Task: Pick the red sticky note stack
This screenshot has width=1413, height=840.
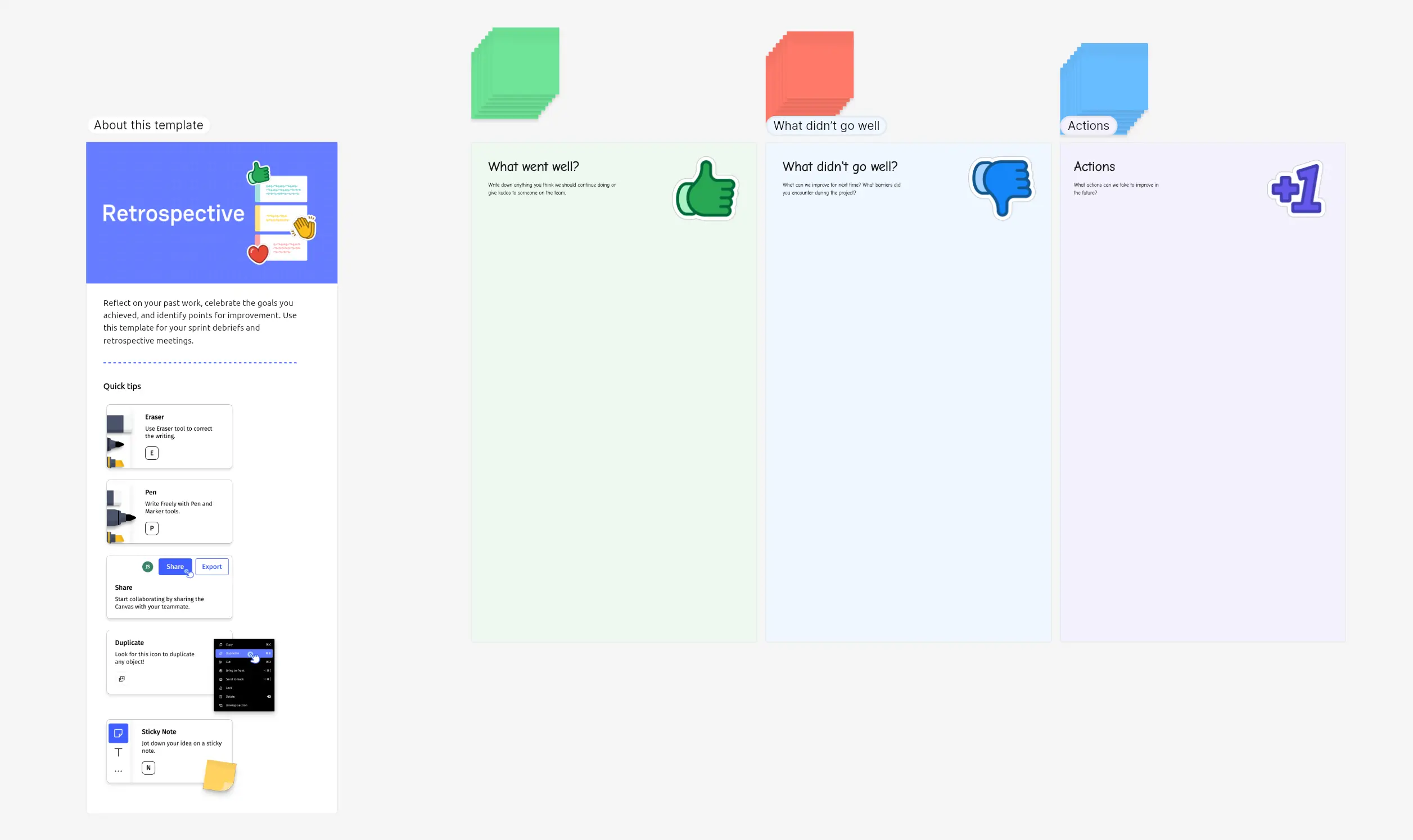Action: (x=809, y=74)
